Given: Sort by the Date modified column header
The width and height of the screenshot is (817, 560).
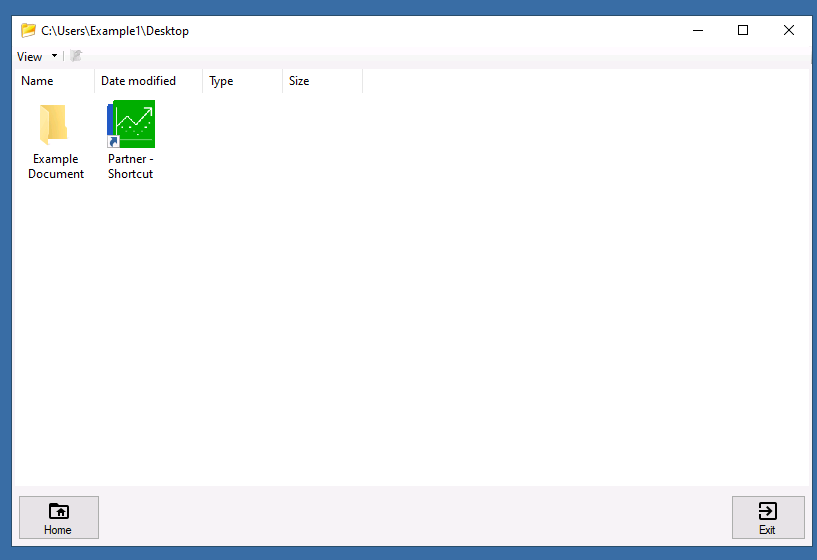Looking at the screenshot, I should pyautogui.click(x=138, y=81).
